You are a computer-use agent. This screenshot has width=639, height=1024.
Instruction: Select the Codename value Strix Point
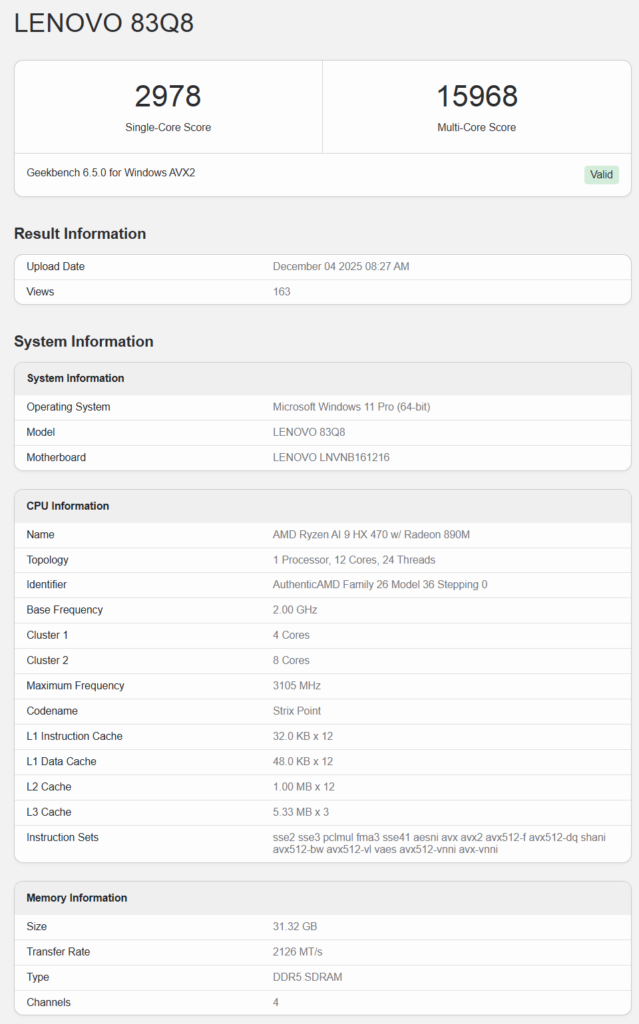[299, 711]
